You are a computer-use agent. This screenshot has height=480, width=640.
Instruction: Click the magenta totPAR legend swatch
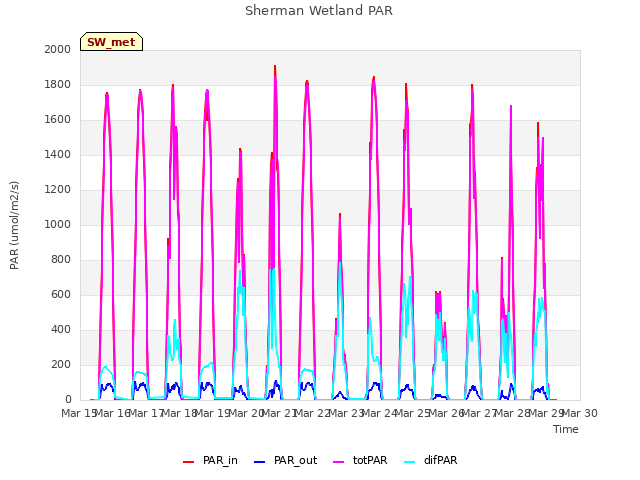(339, 461)
